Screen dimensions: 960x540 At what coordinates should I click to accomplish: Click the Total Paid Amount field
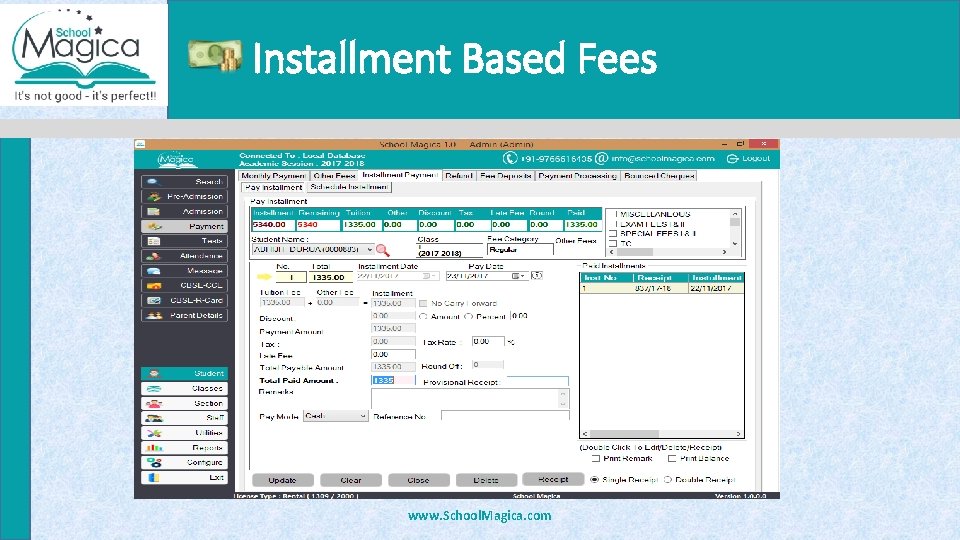click(x=393, y=380)
